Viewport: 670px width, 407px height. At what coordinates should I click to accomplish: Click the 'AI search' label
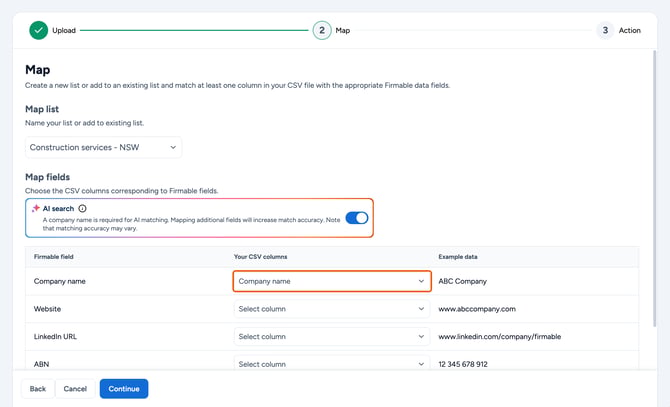pyautogui.click(x=58, y=208)
